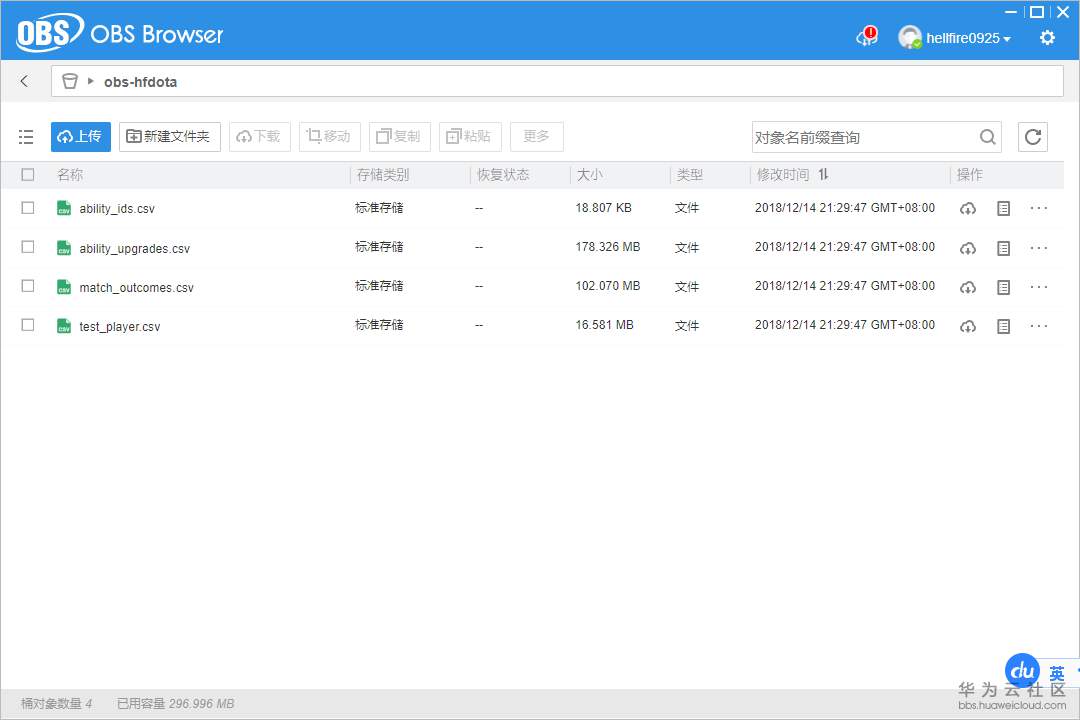Click the obs-hfdota bucket path
This screenshot has width=1080, height=720.
coord(141,82)
